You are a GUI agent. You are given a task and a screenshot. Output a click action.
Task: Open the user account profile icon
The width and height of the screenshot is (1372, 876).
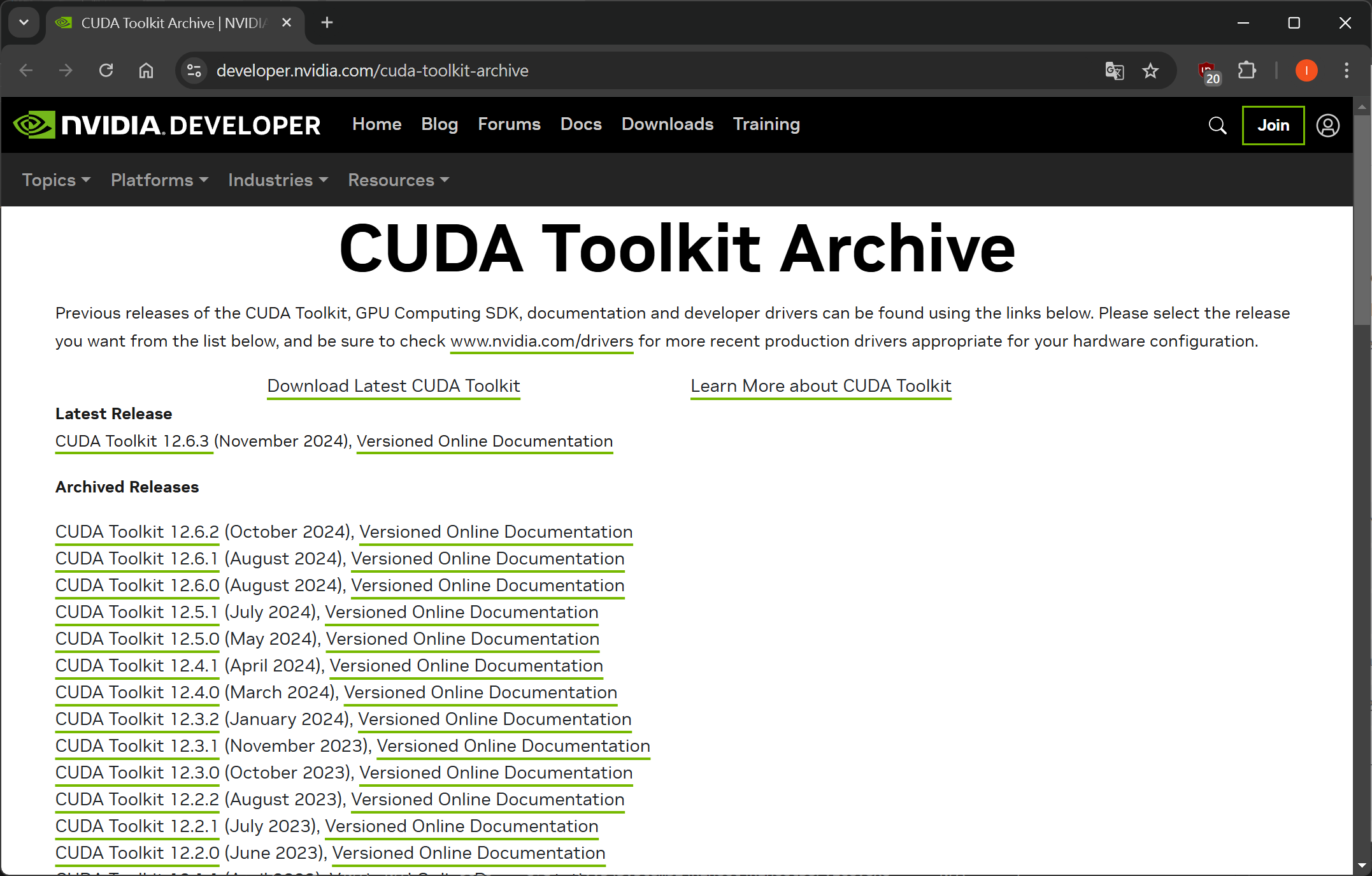click(x=1328, y=125)
